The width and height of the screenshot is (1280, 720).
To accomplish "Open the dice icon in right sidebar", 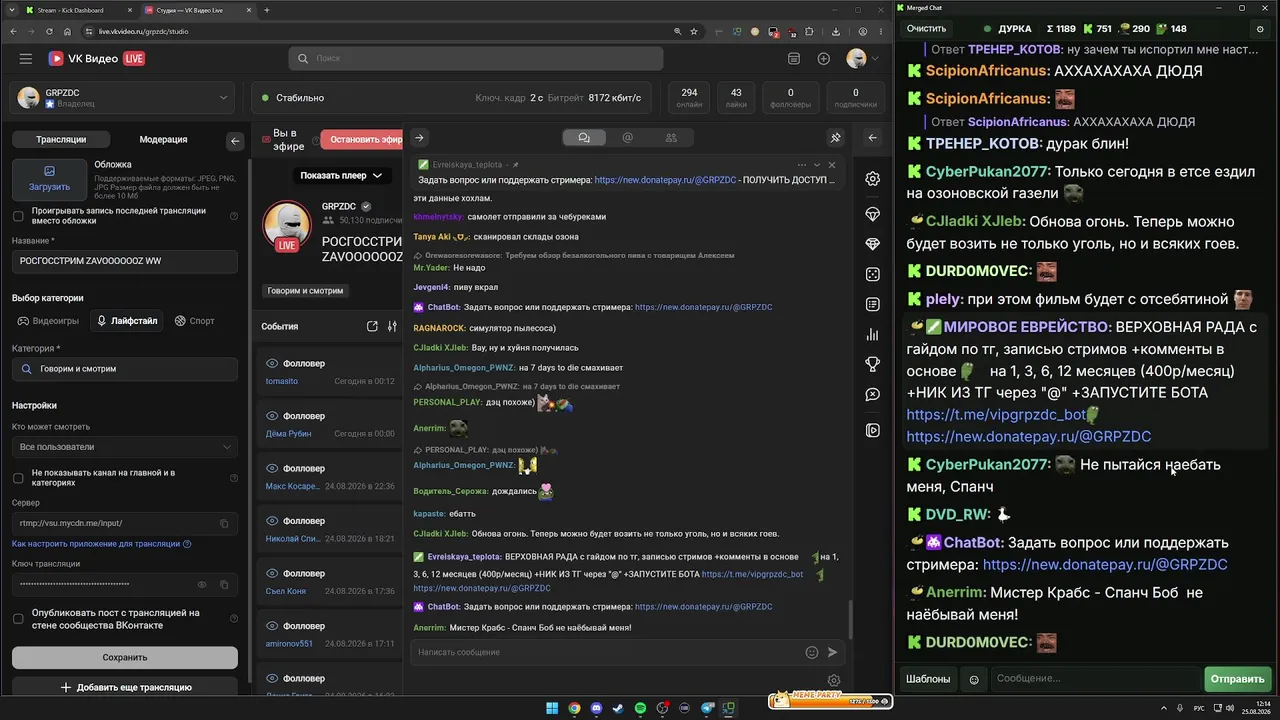I will coord(873,274).
